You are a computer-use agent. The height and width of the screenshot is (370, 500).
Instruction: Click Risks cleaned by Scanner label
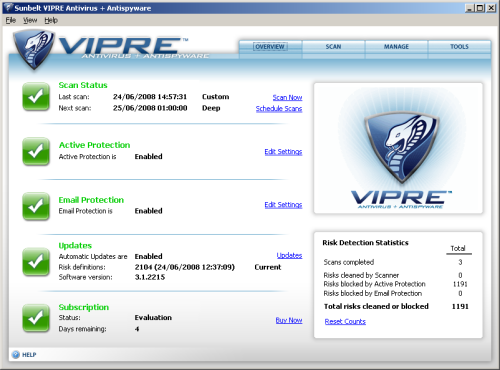(x=361, y=275)
